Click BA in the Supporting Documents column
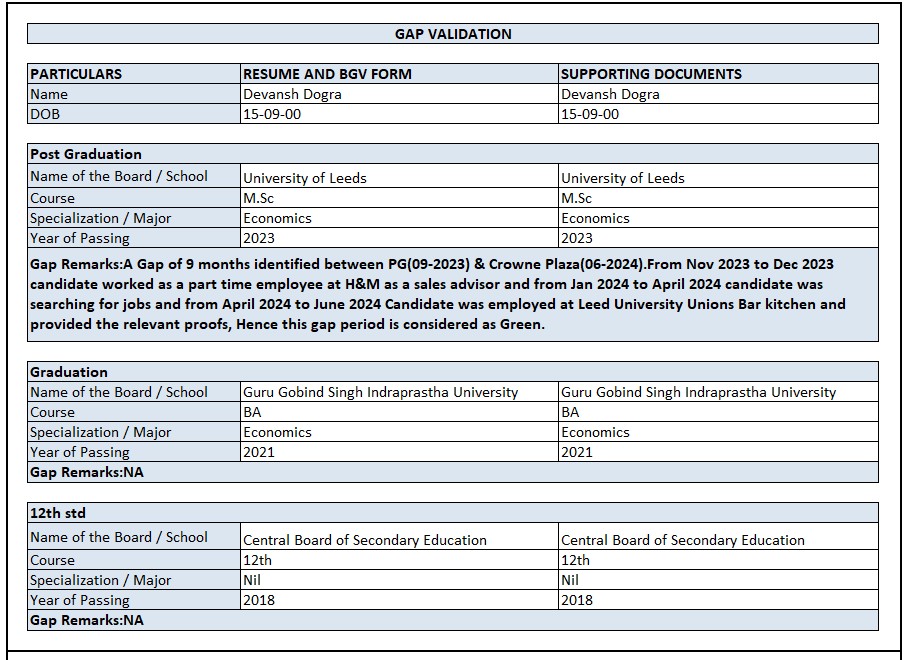The height and width of the screenshot is (660, 907). (x=570, y=412)
